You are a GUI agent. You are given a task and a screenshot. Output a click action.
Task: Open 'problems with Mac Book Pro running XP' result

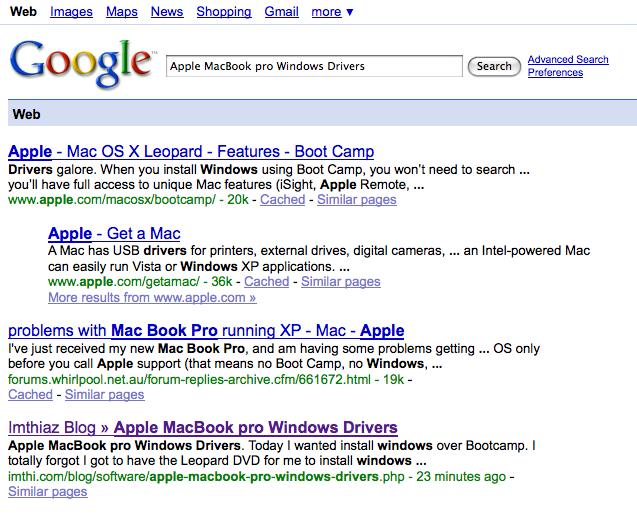pos(206,331)
